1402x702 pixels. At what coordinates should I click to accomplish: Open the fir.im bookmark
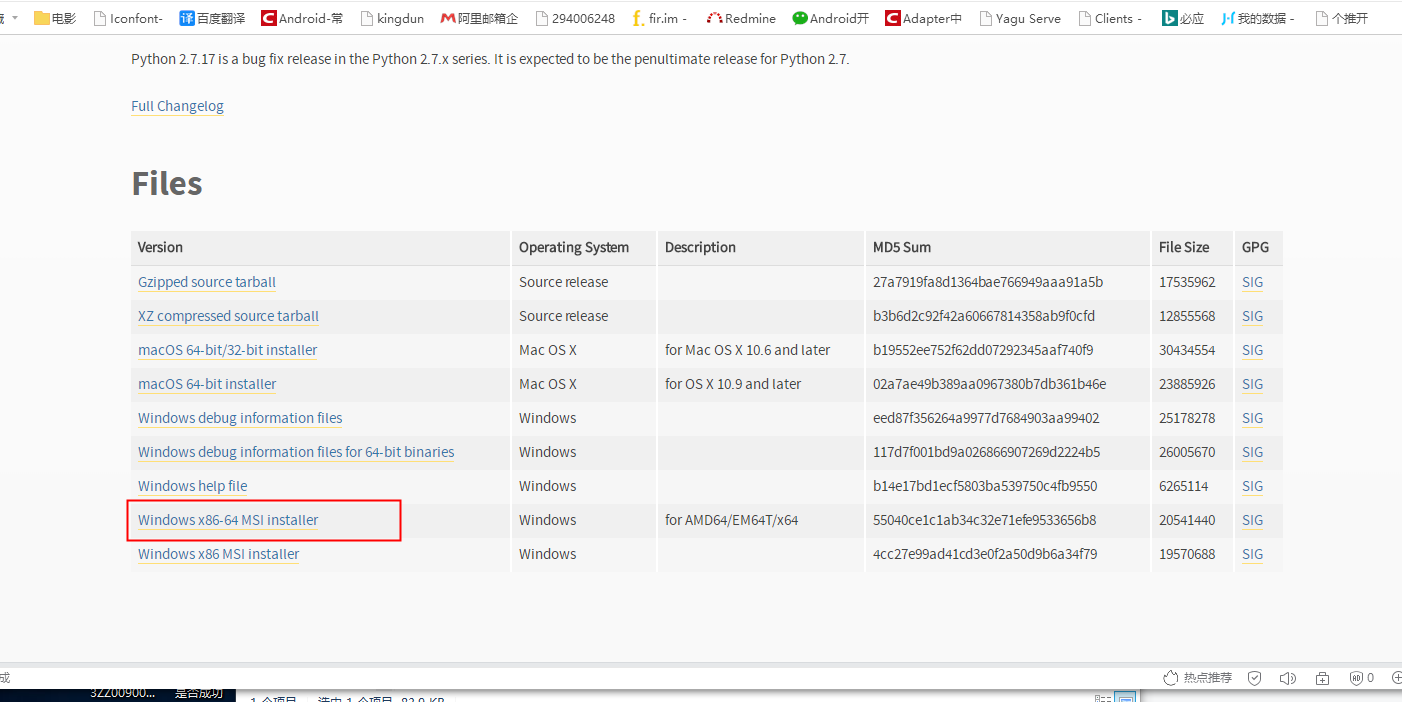click(660, 18)
